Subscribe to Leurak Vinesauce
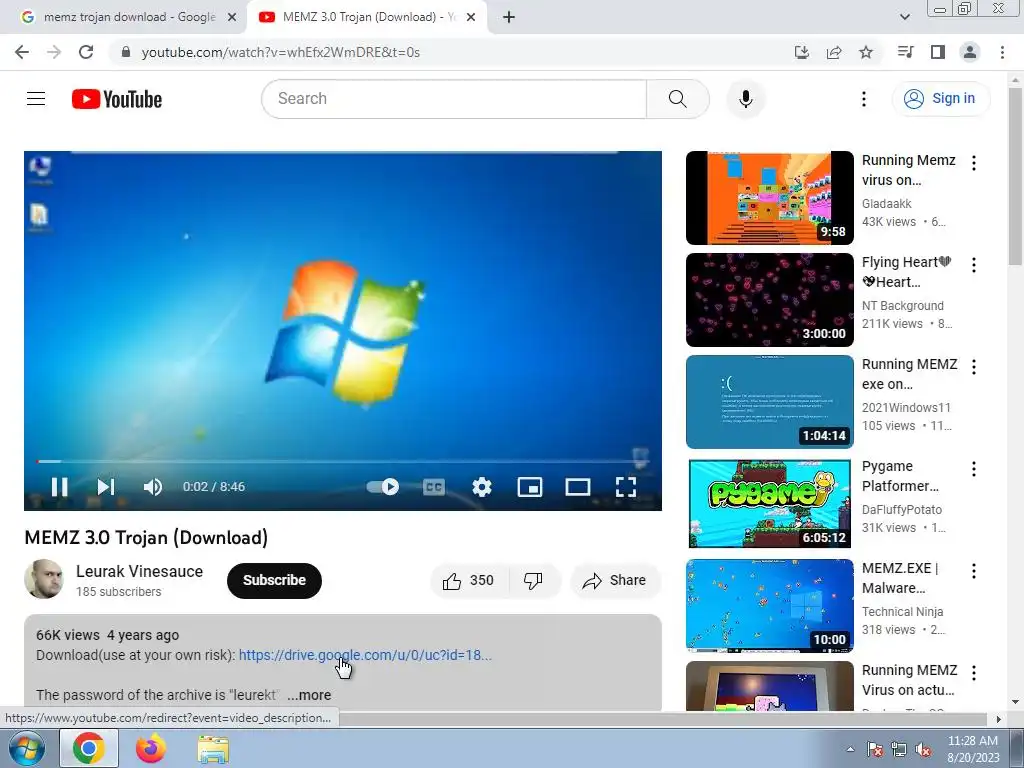This screenshot has height=768, width=1024. click(x=274, y=581)
